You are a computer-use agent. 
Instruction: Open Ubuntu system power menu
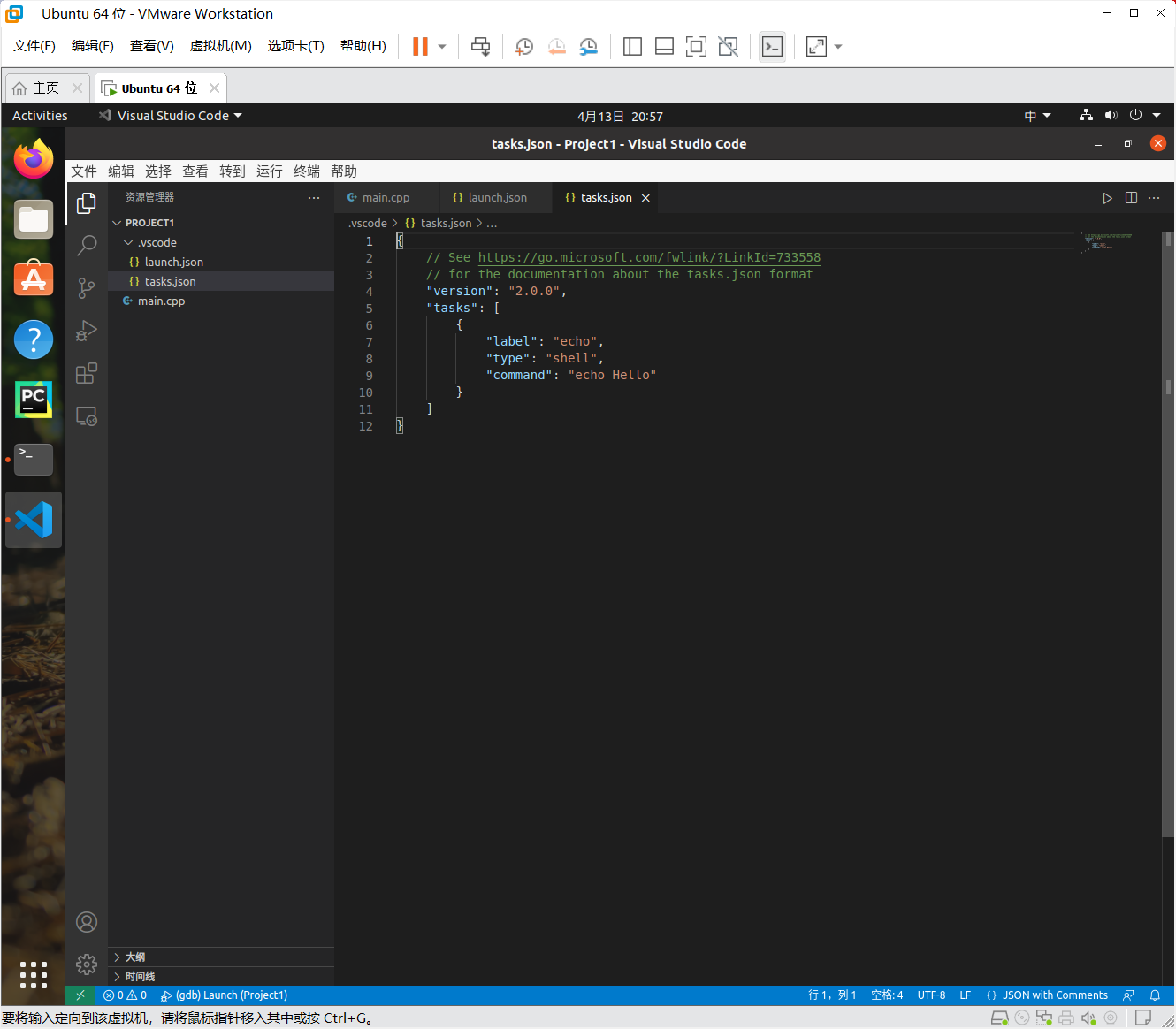point(1145,116)
